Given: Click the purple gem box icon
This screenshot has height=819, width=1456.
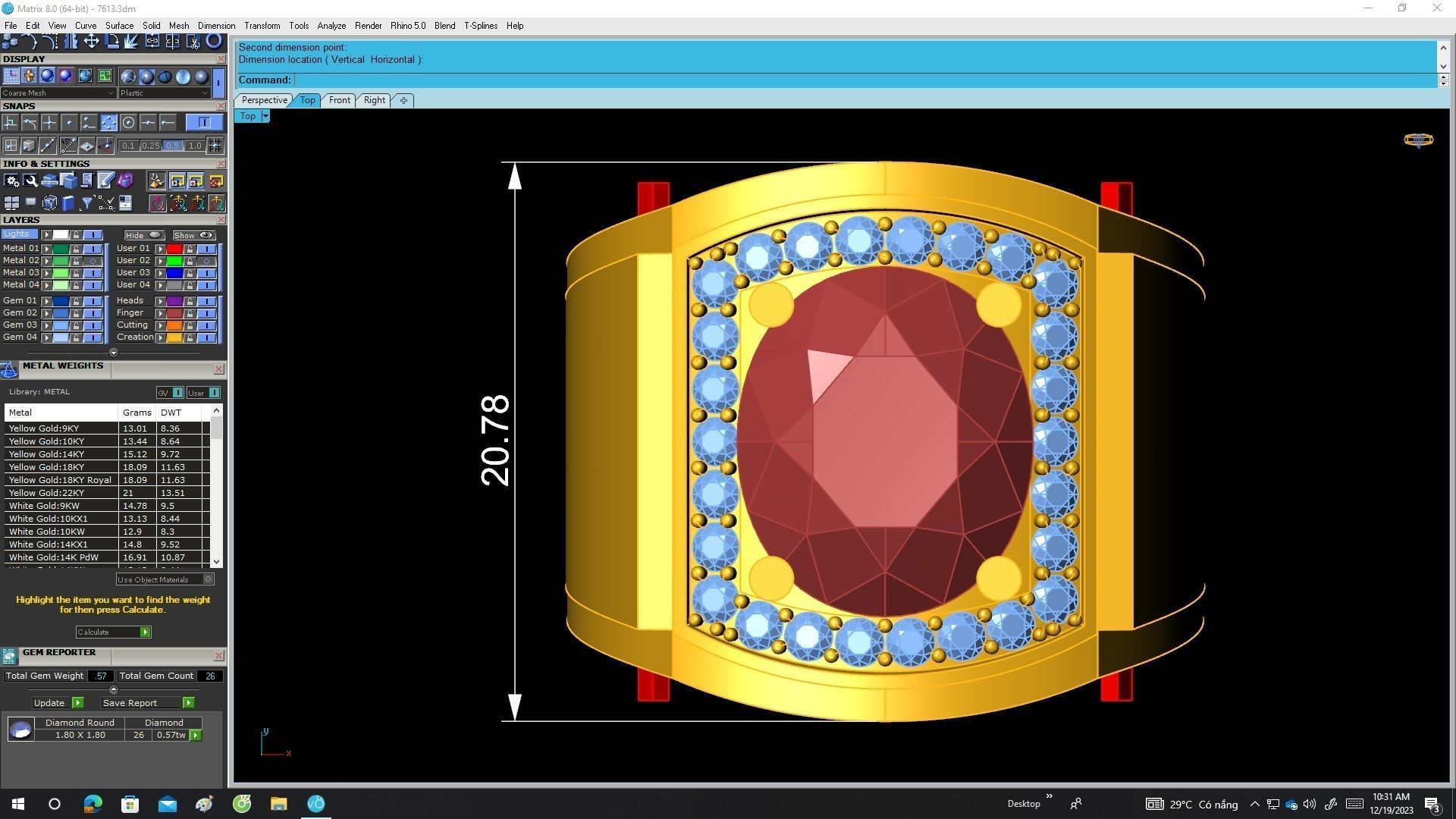Looking at the screenshot, I should pos(125,180).
